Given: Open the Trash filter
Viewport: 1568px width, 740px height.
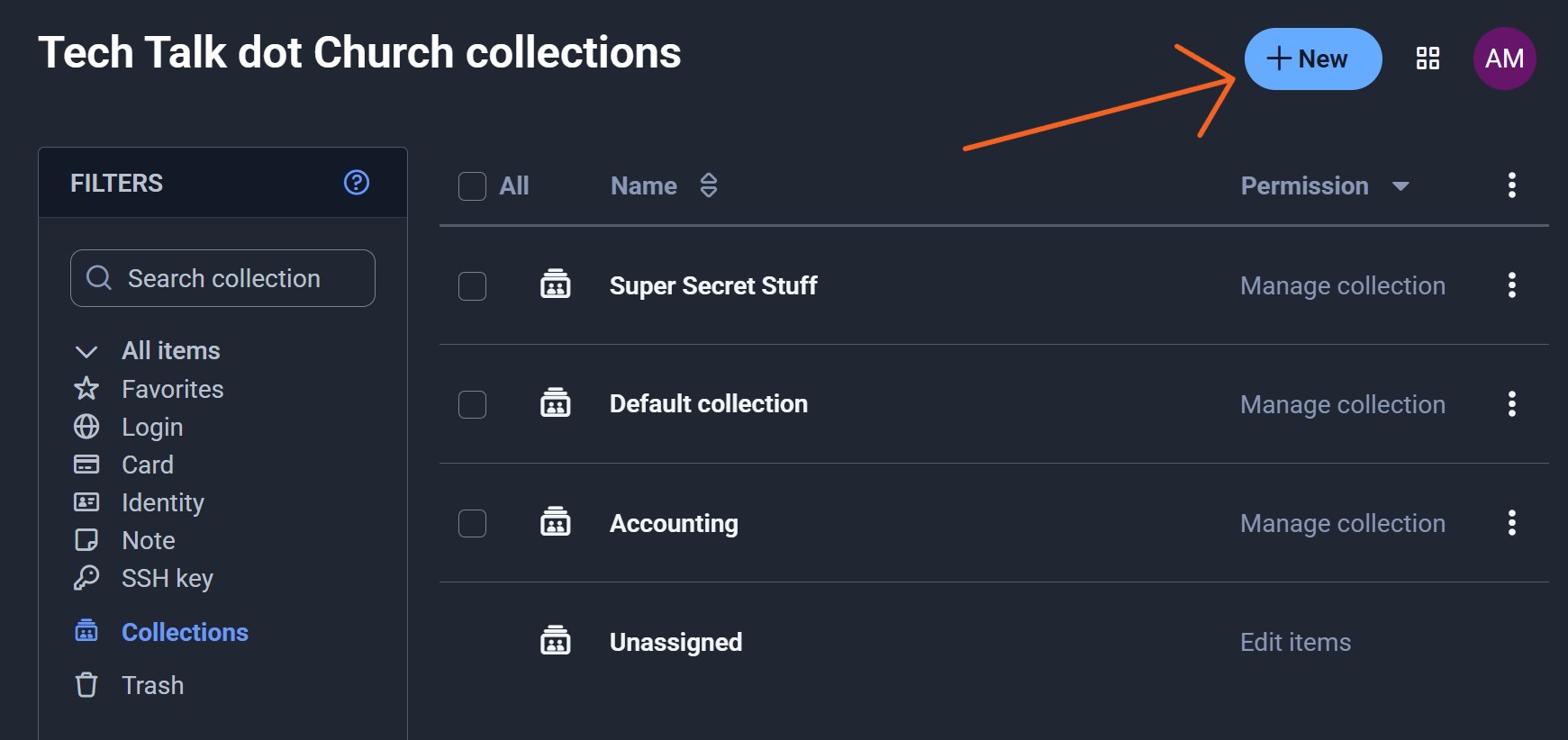Looking at the screenshot, I should click(153, 685).
